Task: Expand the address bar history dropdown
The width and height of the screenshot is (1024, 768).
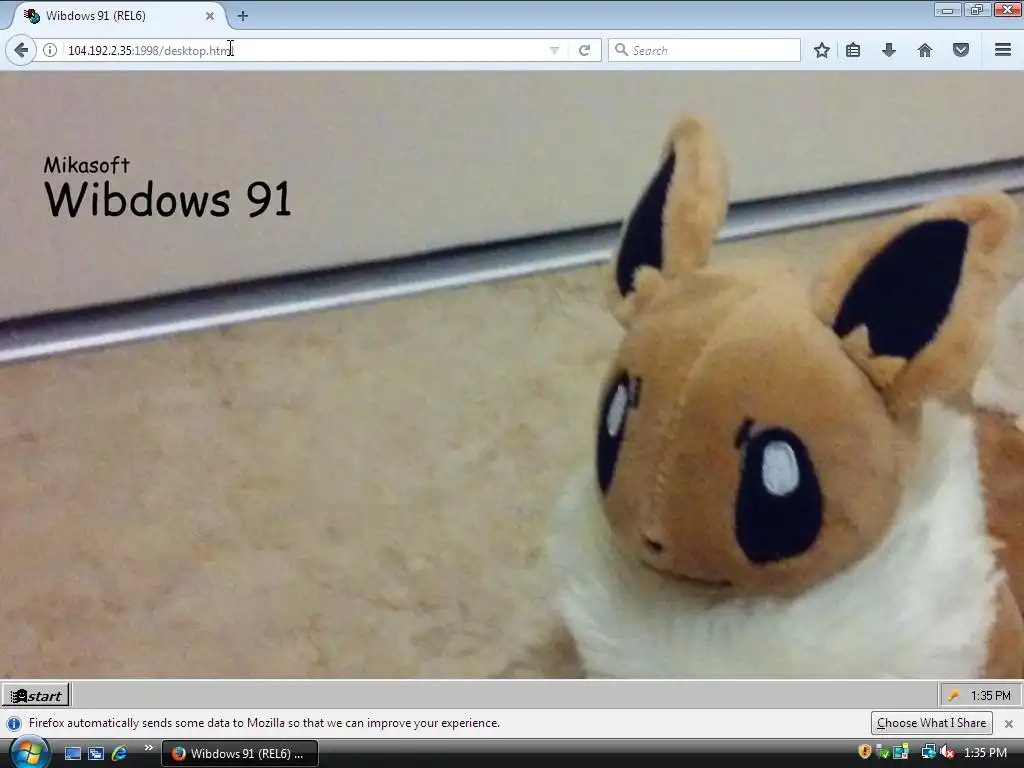Action: [x=554, y=50]
